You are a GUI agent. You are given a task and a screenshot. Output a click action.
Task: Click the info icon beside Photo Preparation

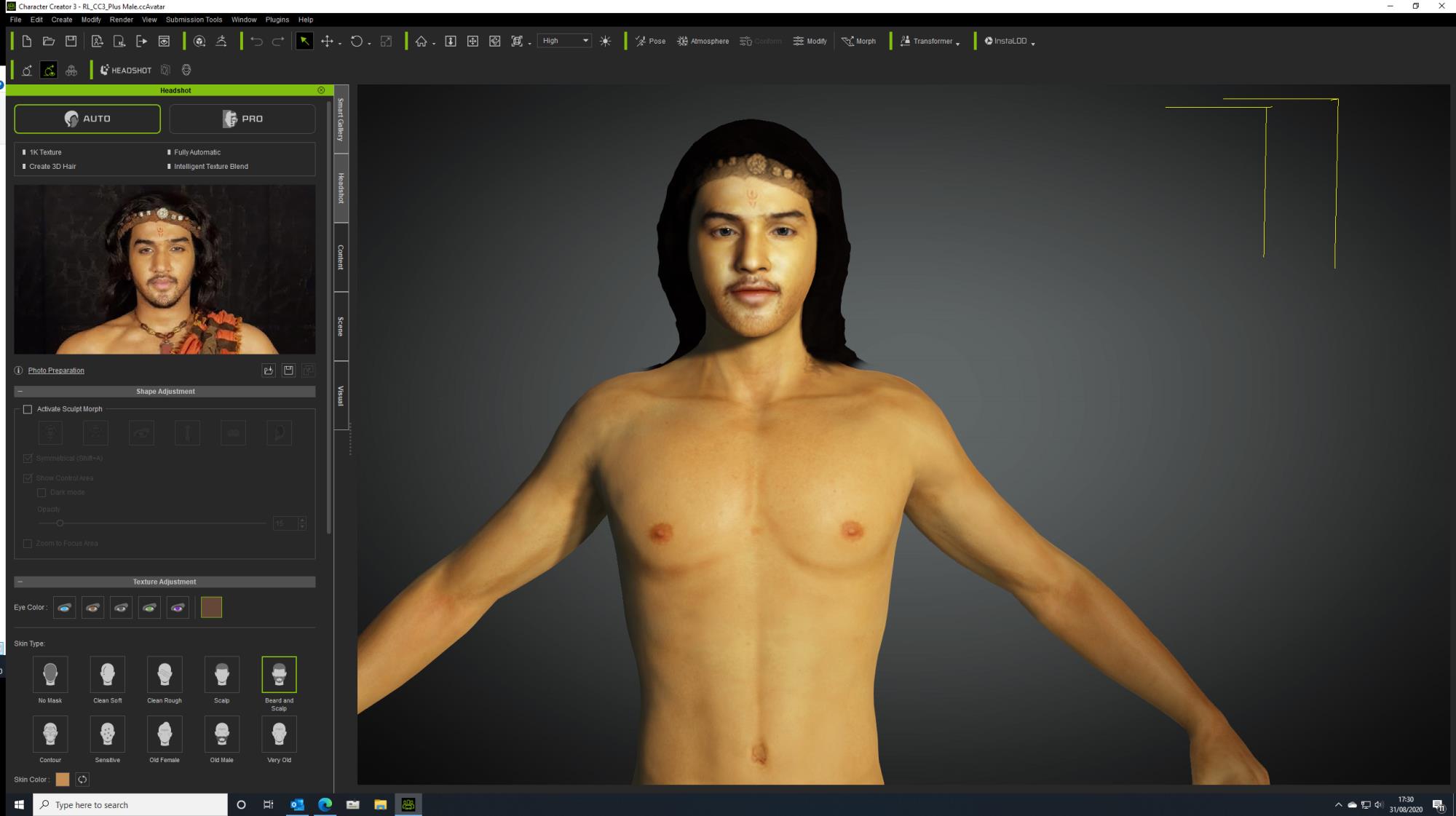(19, 371)
